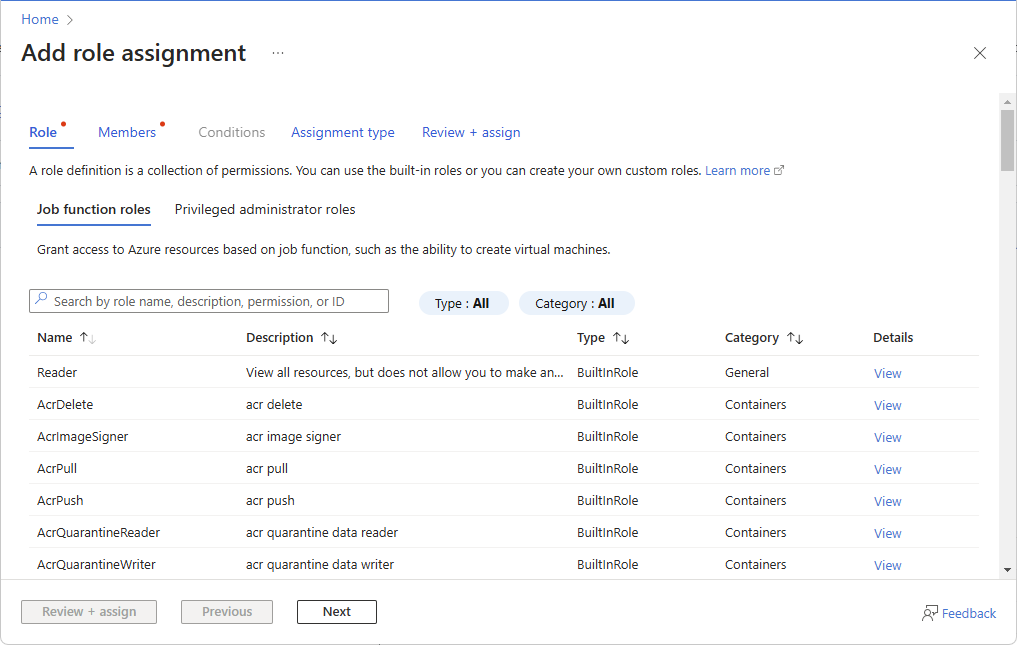The height and width of the screenshot is (645, 1017).
Task: Sort the Type column
Action: click(620, 337)
